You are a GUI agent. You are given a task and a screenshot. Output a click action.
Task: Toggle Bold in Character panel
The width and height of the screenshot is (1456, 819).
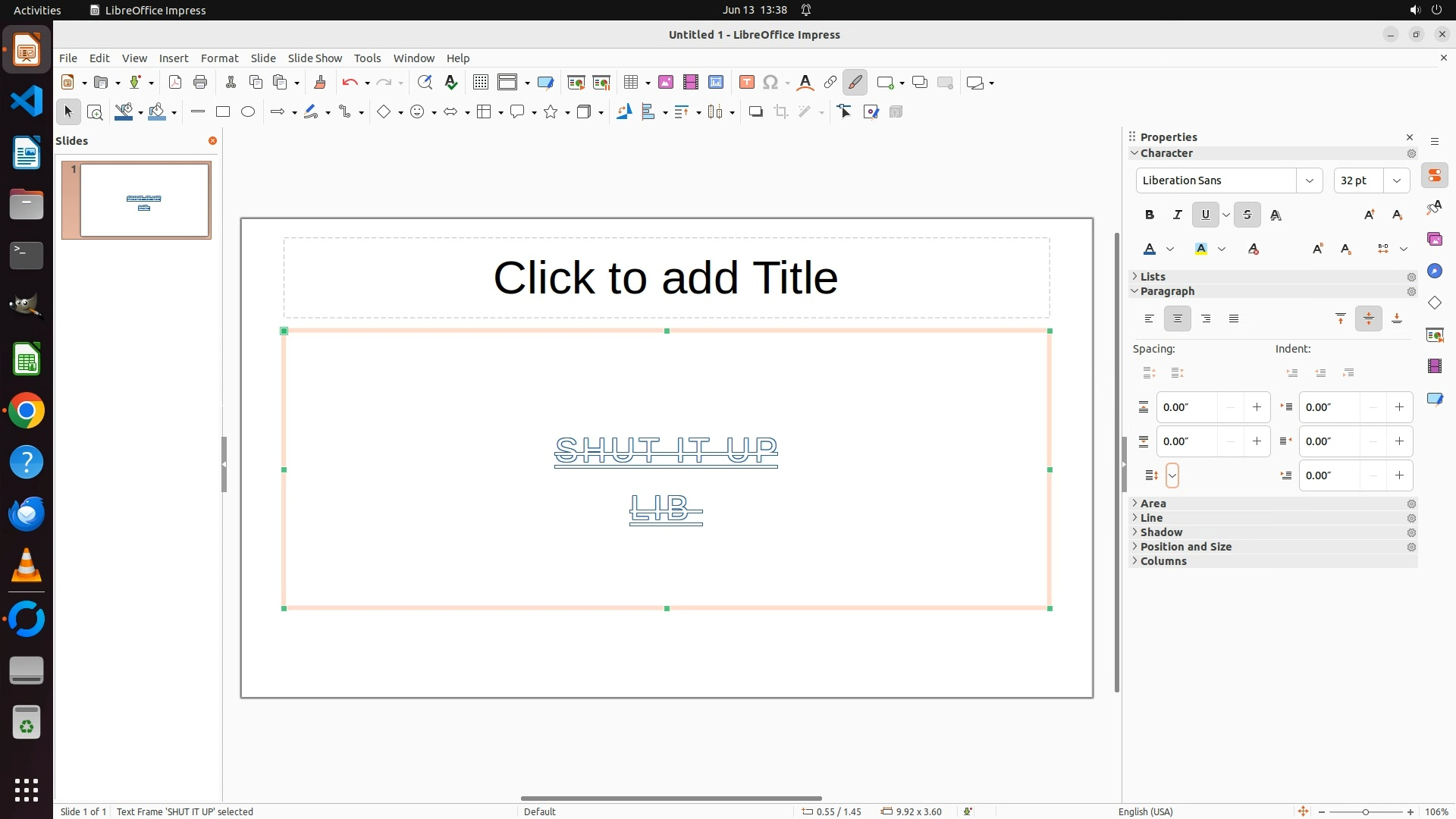pos(1150,215)
